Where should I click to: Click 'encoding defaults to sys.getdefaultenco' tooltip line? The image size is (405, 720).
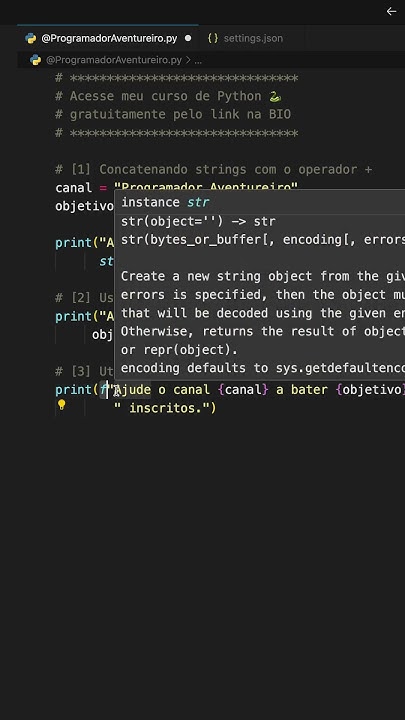(263, 368)
